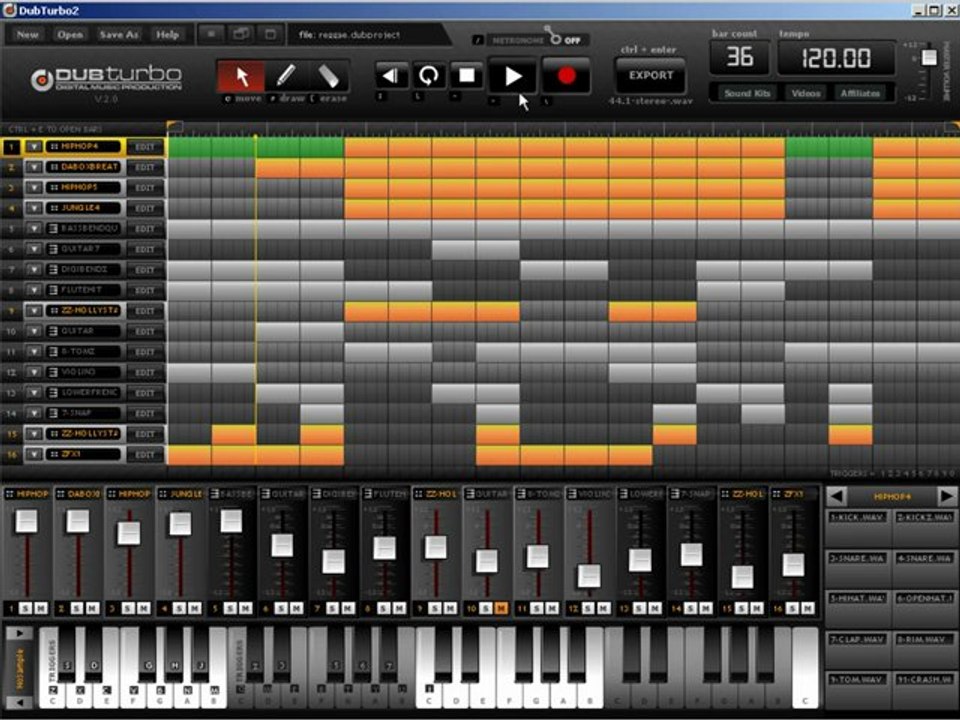Trigger the 11-CRASH sample pad
Screen dimensions: 960x720
(924, 689)
